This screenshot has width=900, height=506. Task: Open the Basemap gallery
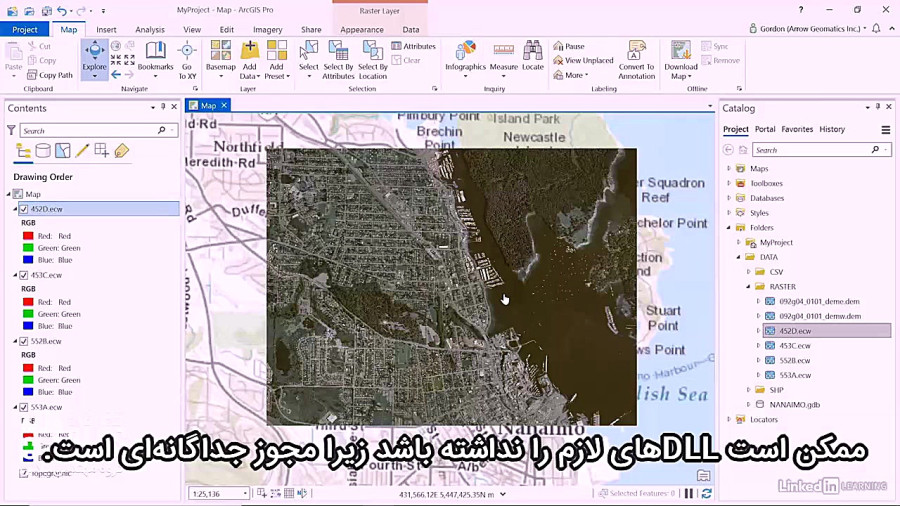pos(220,60)
